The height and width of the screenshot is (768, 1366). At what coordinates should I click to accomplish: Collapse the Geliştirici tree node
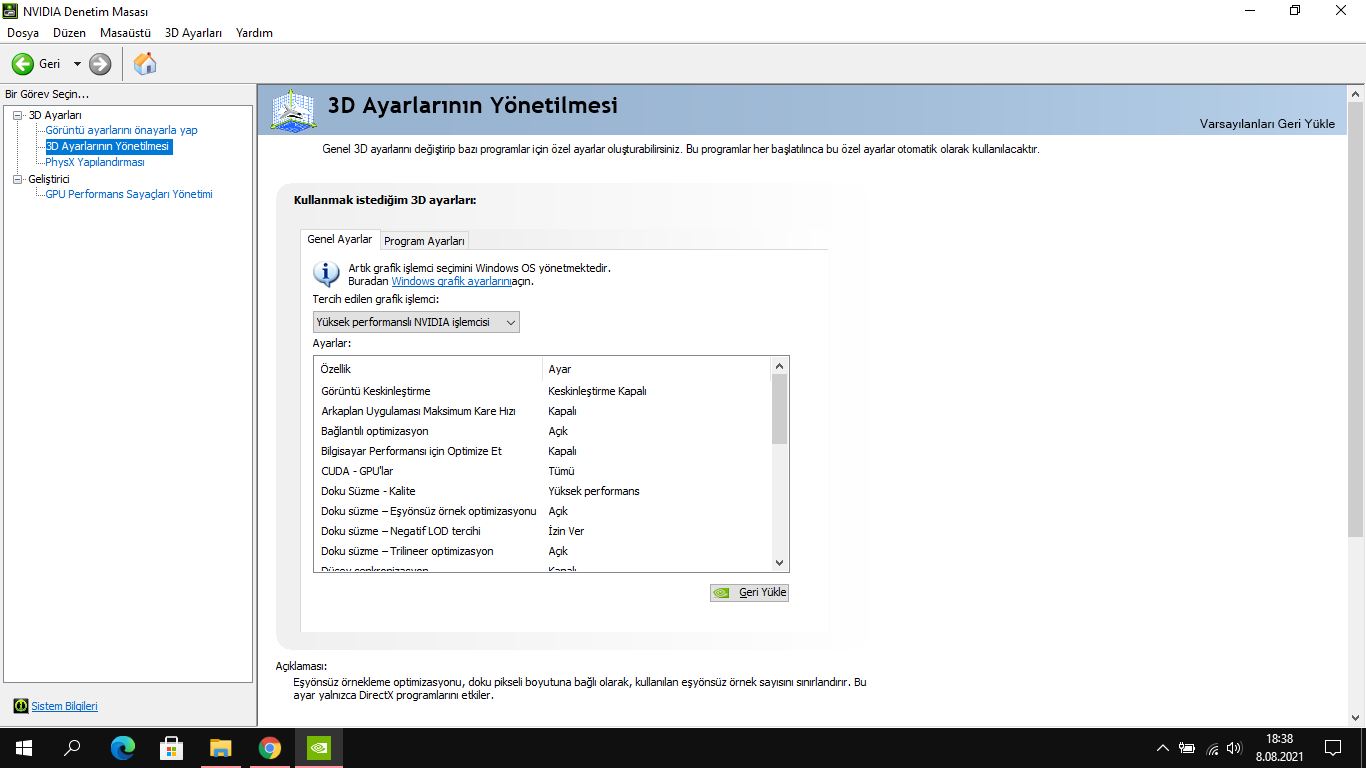(x=17, y=179)
